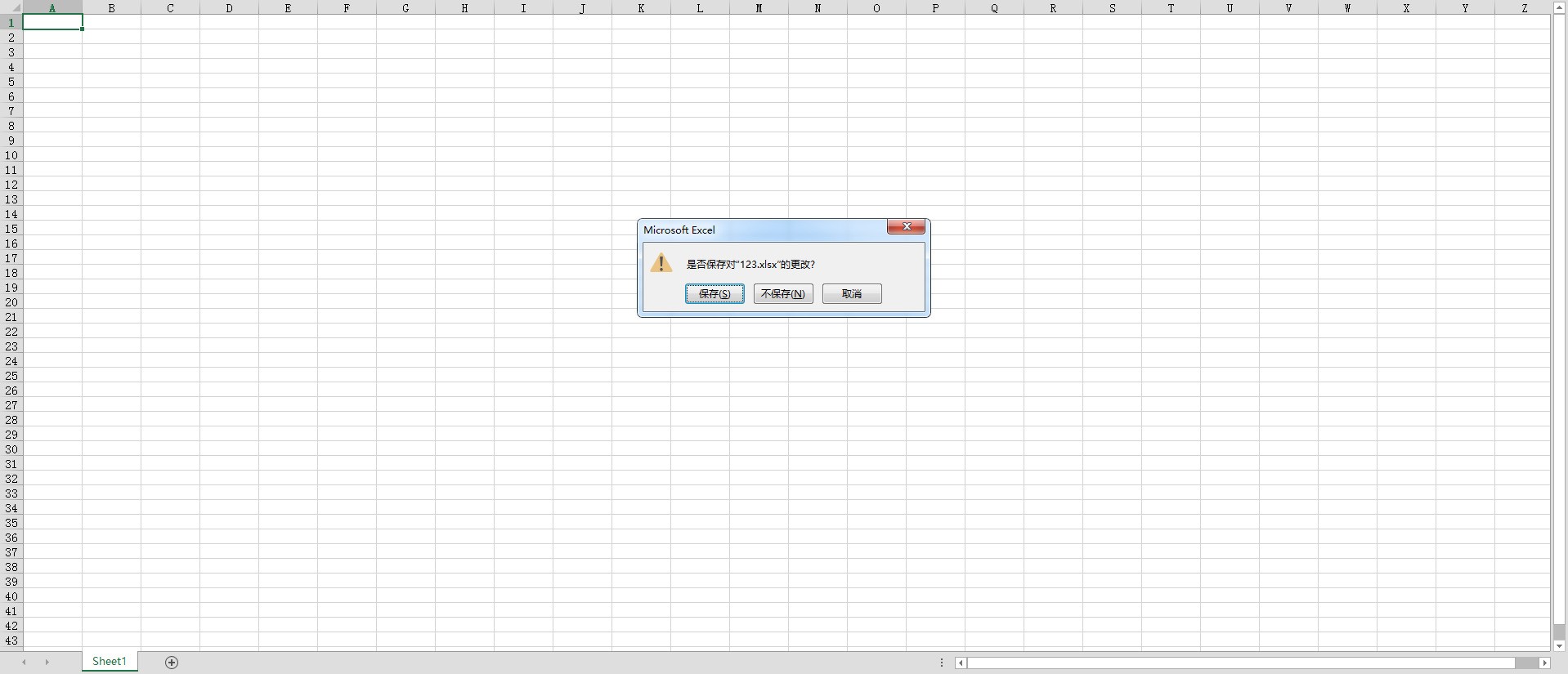
Task: Select column M header
Action: coord(759,8)
